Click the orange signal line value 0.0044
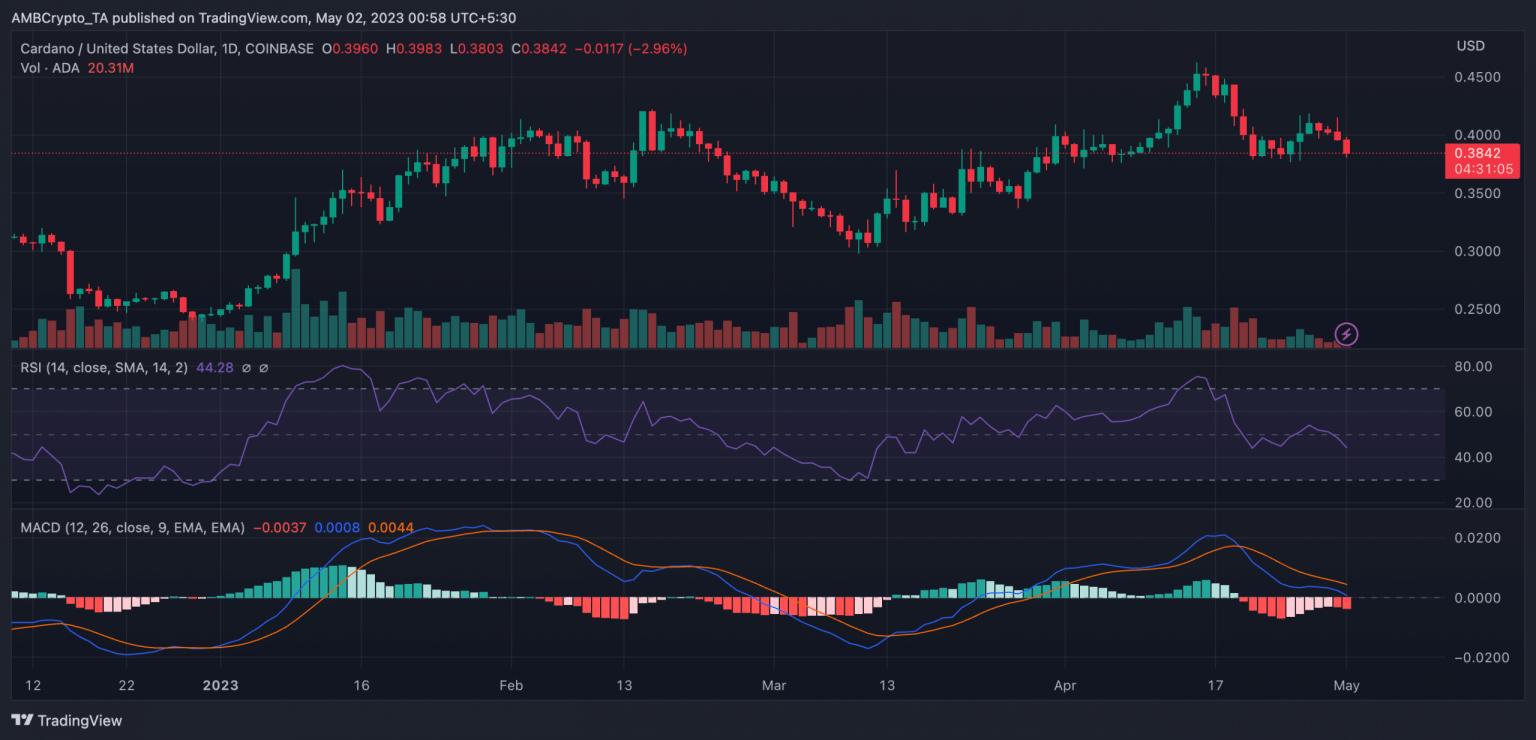The width and height of the screenshot is (1536, 740). tap(391, 527)
